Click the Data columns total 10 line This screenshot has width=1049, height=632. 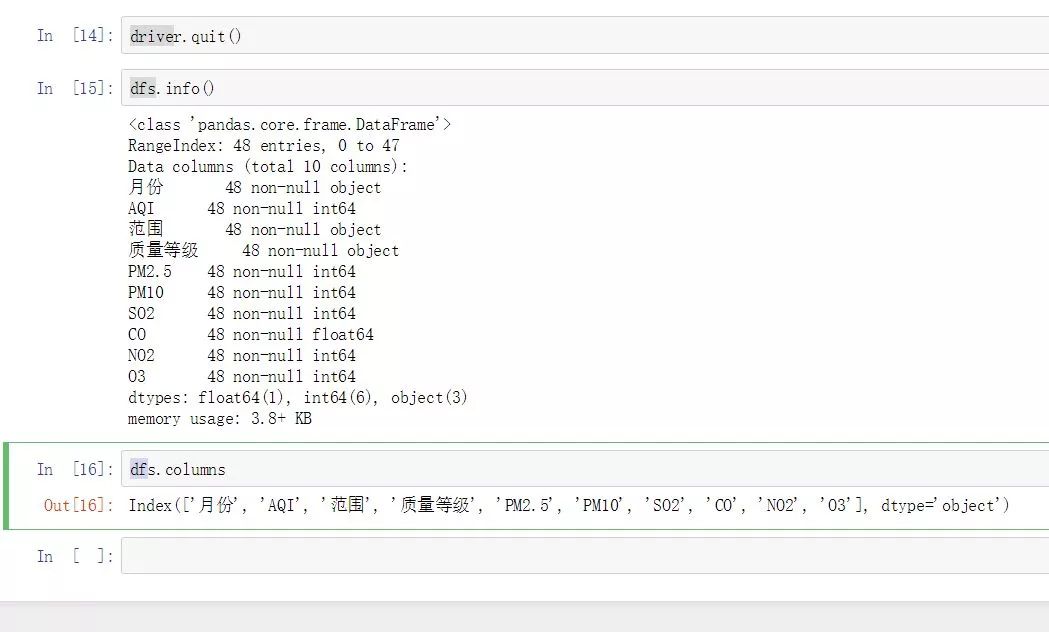268,167
